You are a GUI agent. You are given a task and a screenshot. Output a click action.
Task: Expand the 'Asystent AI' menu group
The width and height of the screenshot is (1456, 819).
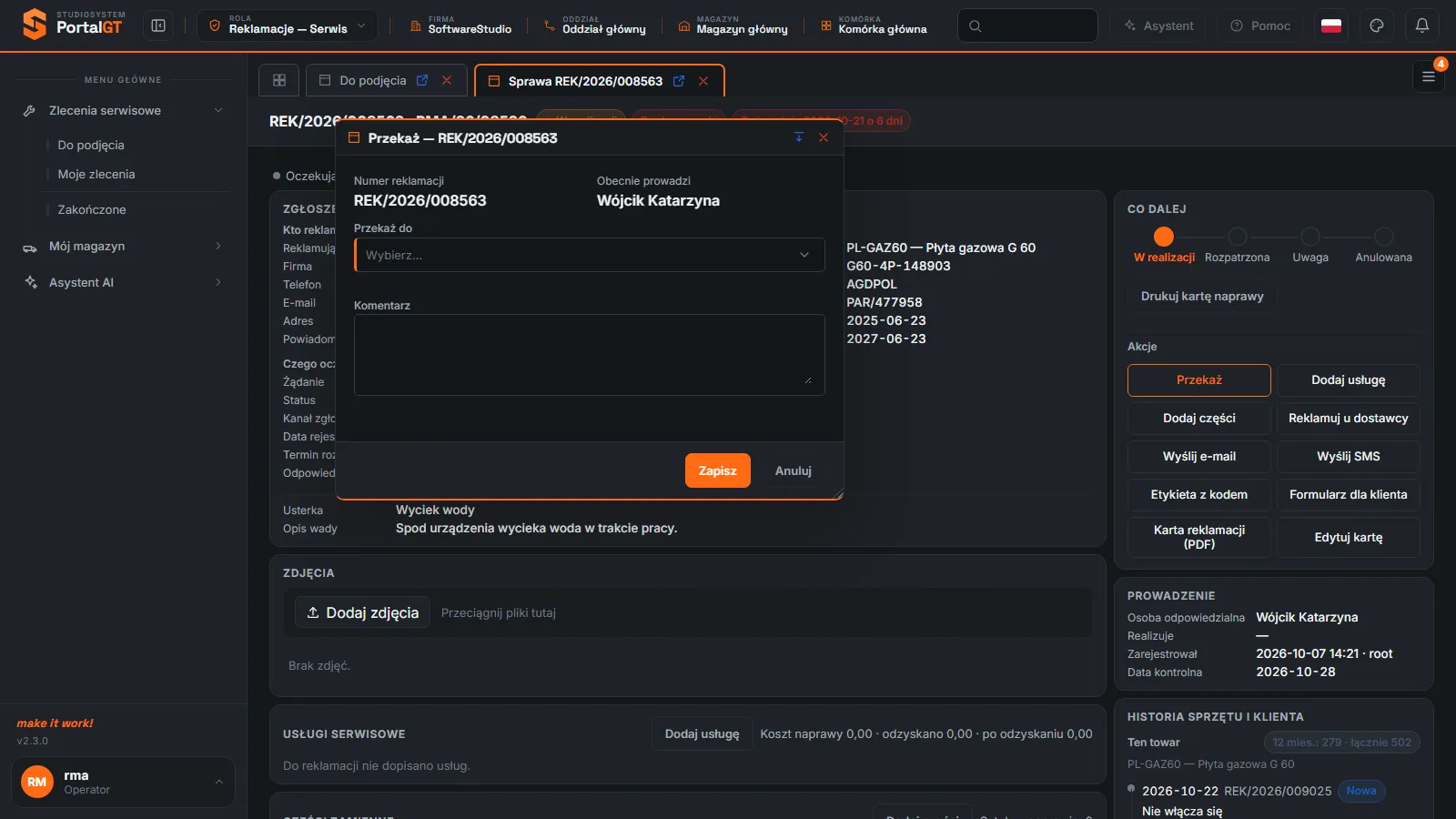point(123,282)
